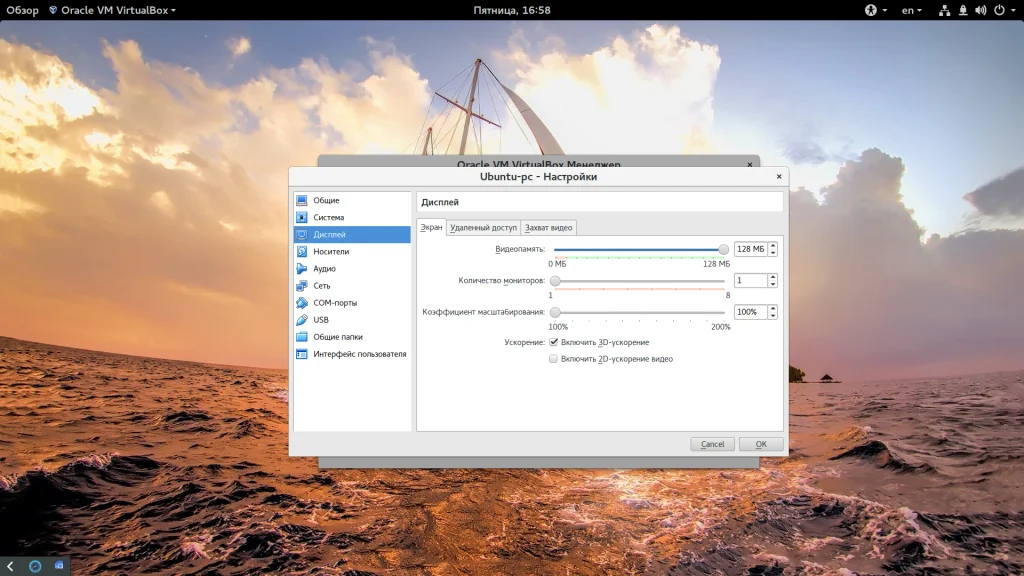Click the Видеопамять slider handle
1024x576 pixels.
723,249
